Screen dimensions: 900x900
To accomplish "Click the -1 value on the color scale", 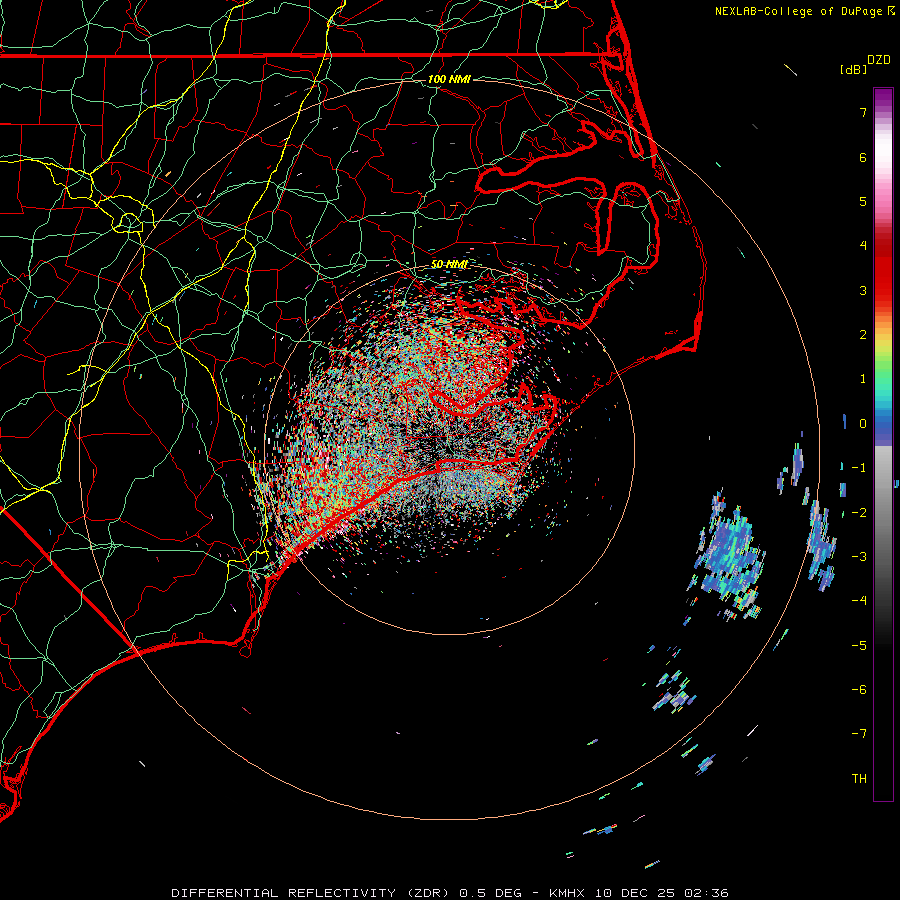I will click(859, 468).
